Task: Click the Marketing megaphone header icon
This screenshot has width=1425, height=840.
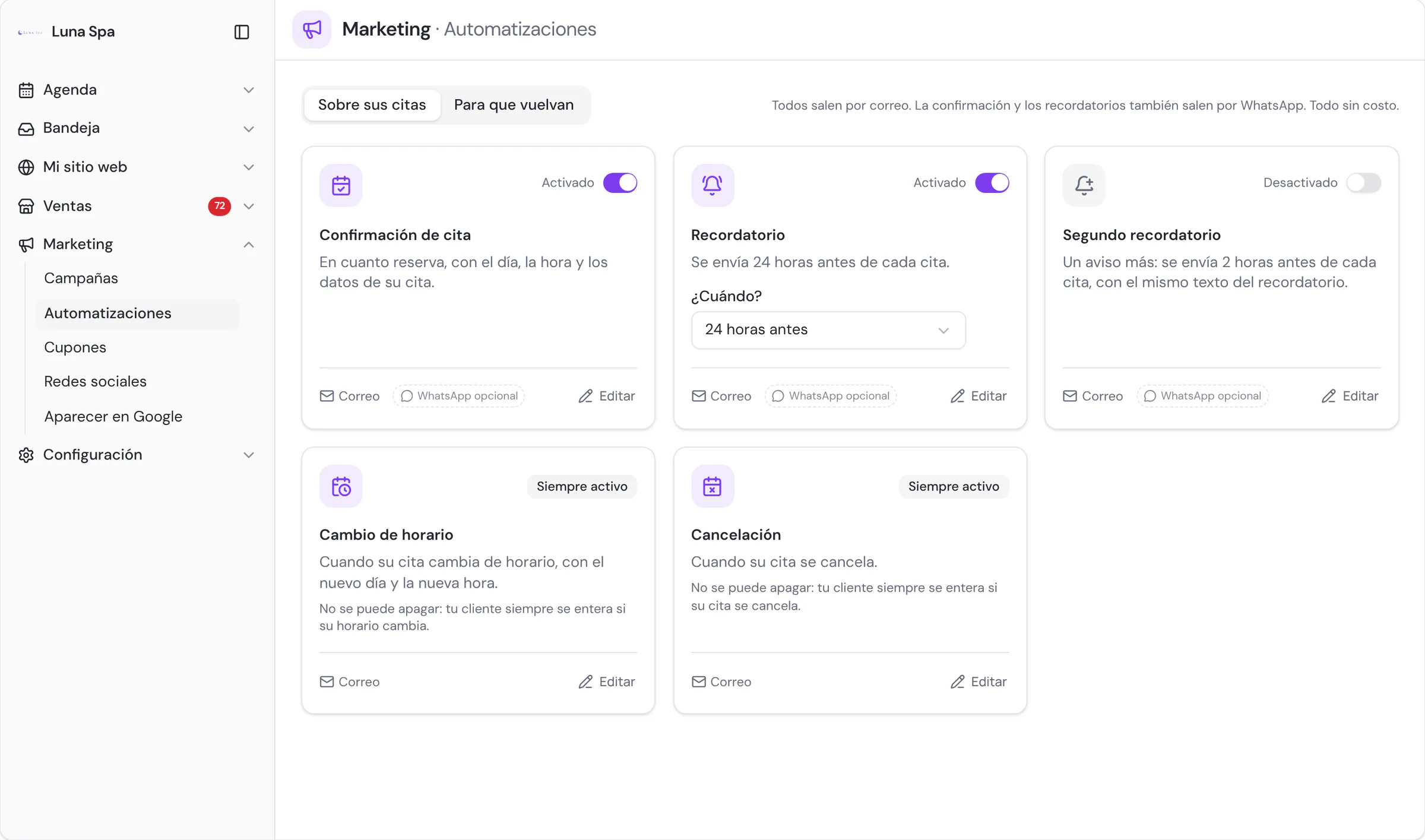Action: point(312,29)
